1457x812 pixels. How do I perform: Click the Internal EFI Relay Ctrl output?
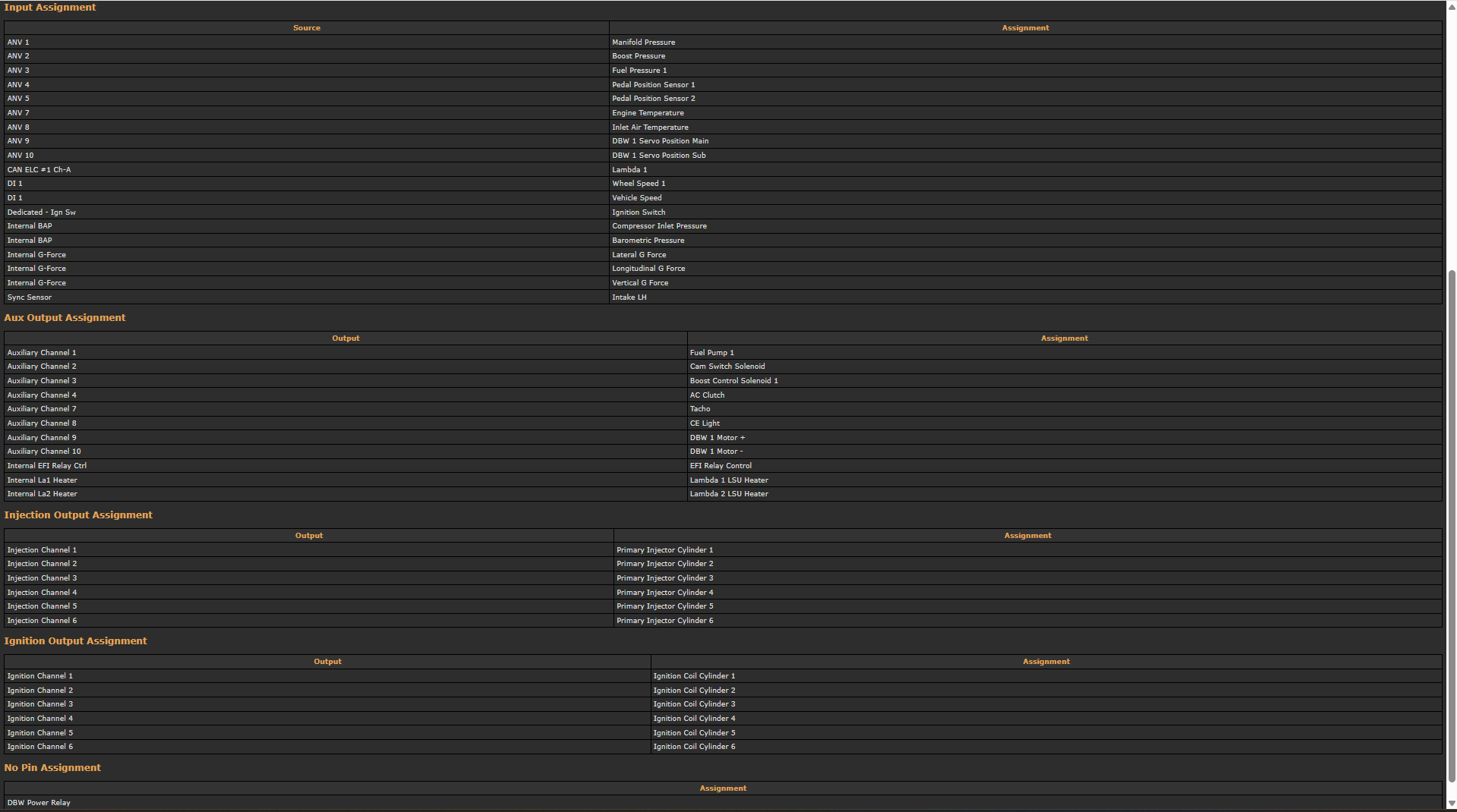point(47,466)
